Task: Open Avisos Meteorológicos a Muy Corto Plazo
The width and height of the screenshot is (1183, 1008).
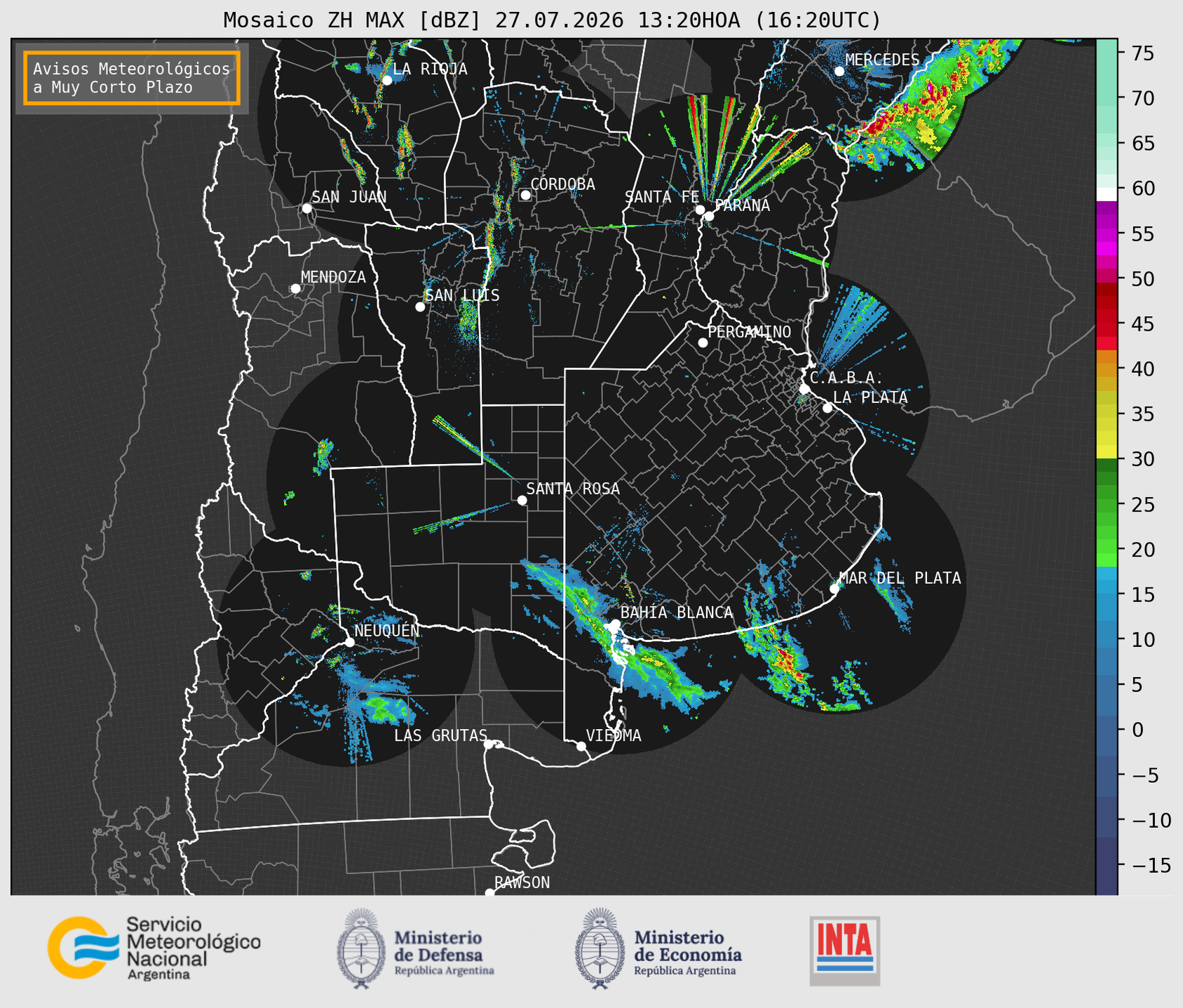Action: (132, 78)
